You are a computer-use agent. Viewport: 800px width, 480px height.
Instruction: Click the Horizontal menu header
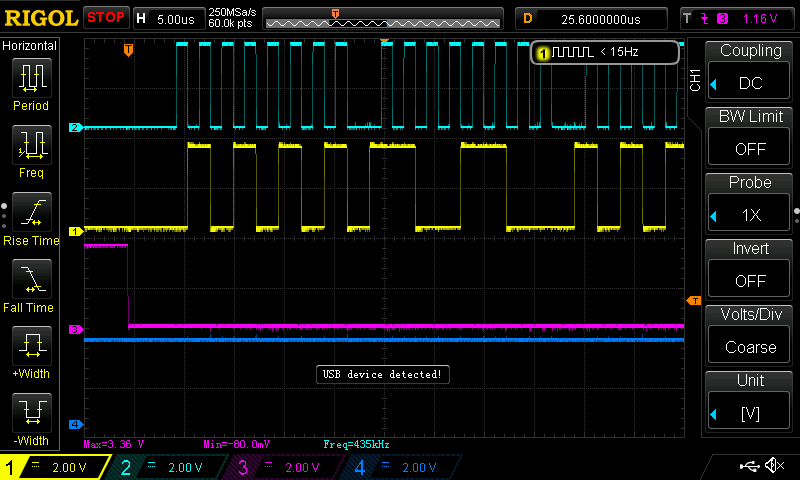coord(30,46)
